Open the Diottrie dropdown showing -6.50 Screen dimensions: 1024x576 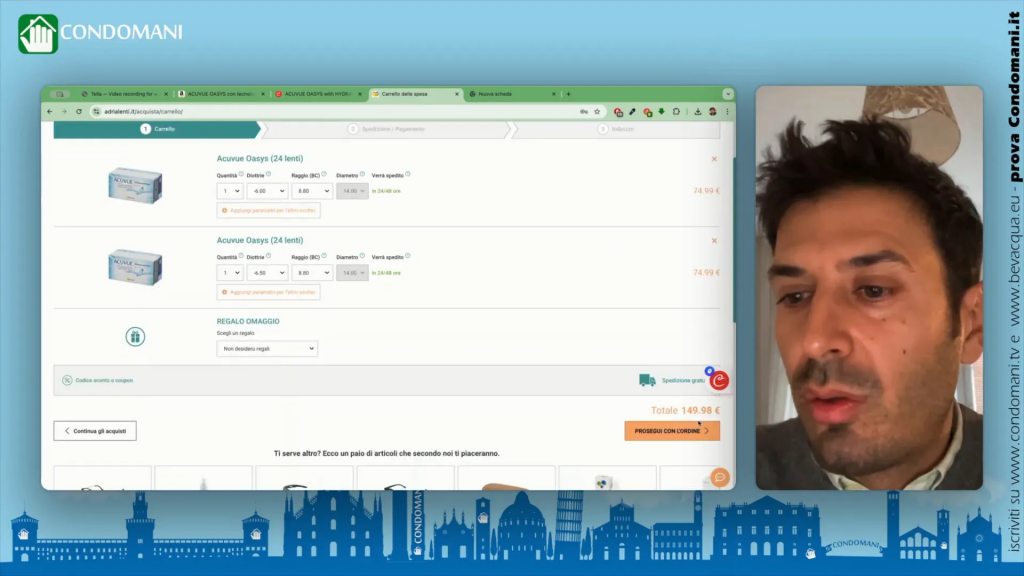pos(267,273)
